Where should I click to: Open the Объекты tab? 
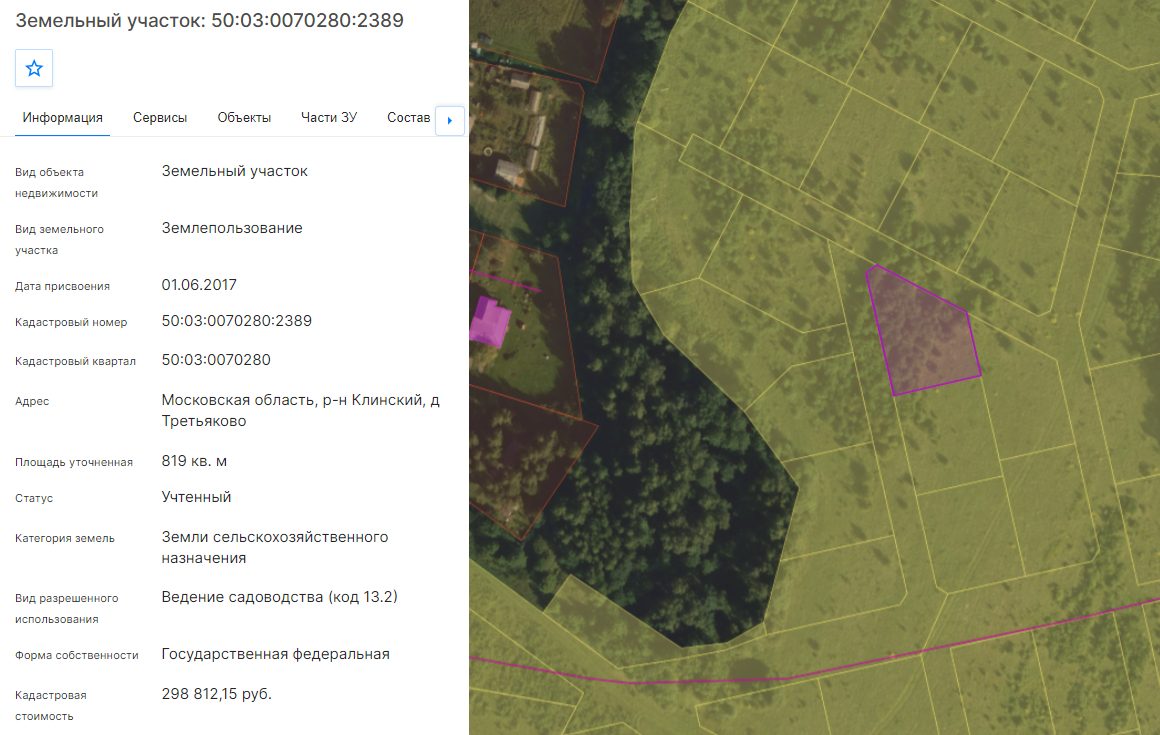point(244,118)
